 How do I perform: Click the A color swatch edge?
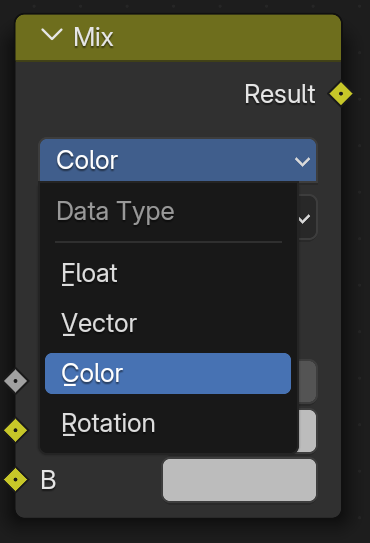pyautogui.click(x=307, y=431)
